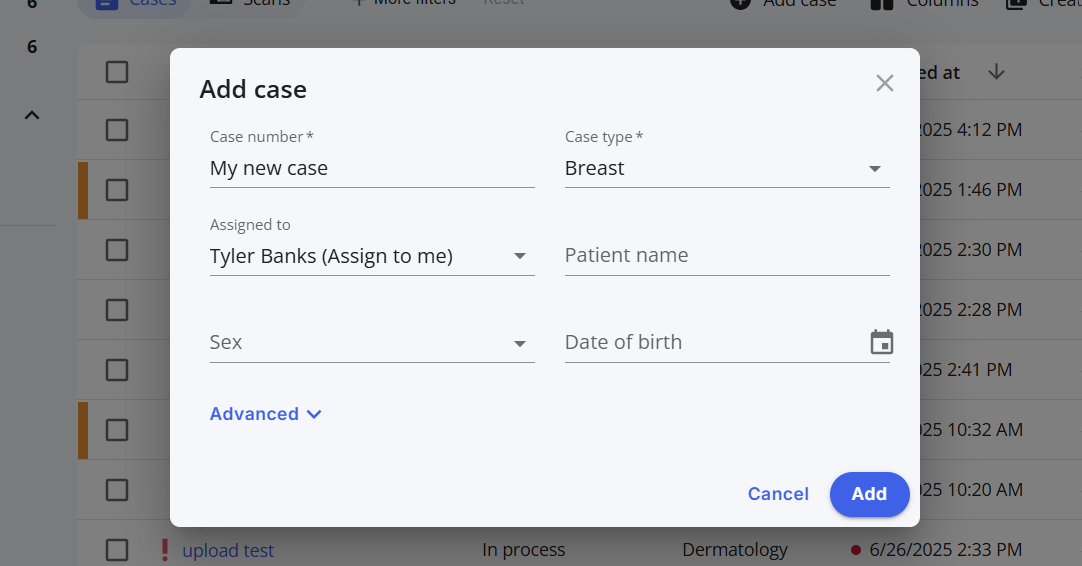The image size is (1082, 566).
Task: Open the Case type dropdown showing Breast
Action: click(x=727, y=168)
